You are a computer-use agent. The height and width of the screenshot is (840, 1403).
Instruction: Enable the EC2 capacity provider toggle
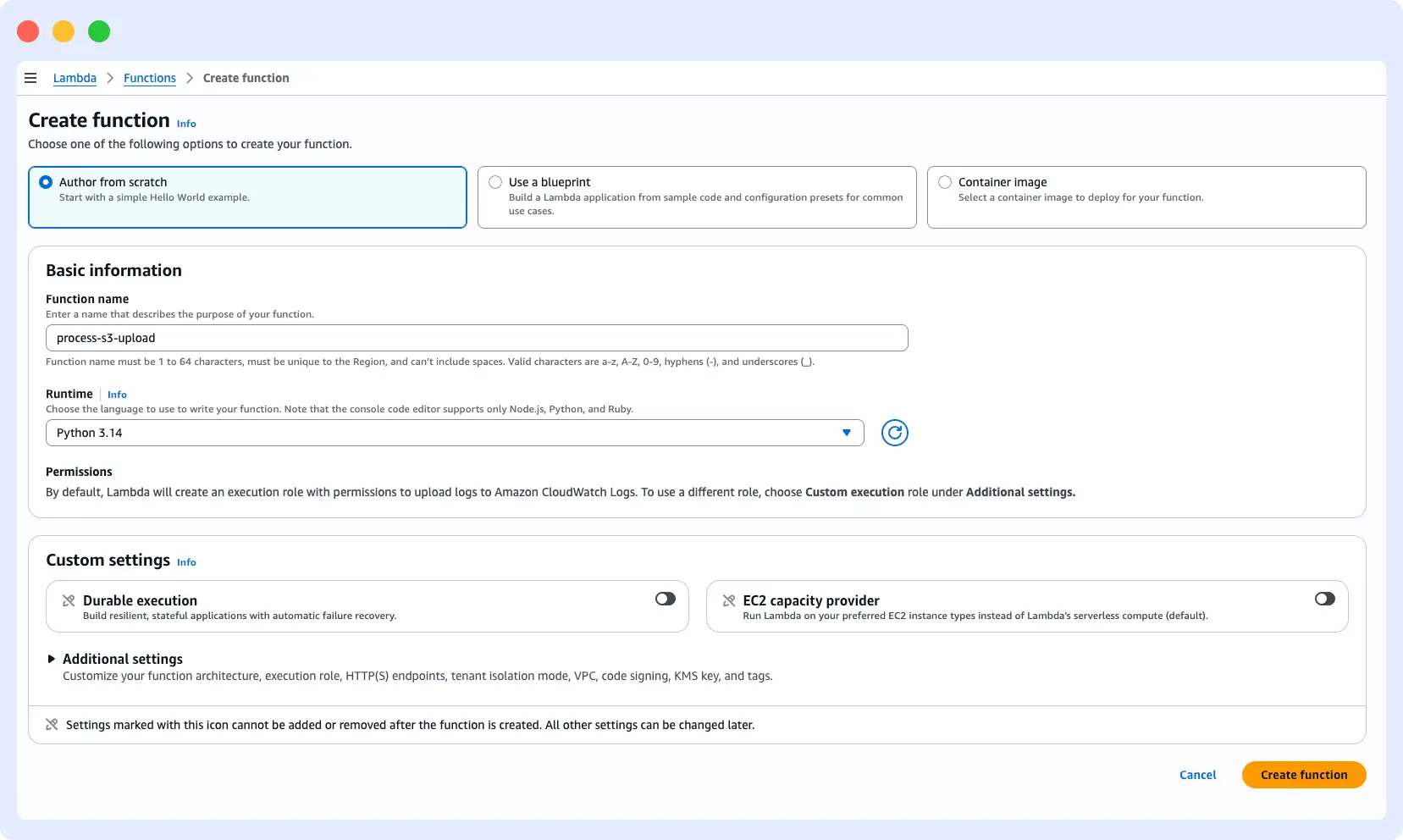pos(1325,599)
